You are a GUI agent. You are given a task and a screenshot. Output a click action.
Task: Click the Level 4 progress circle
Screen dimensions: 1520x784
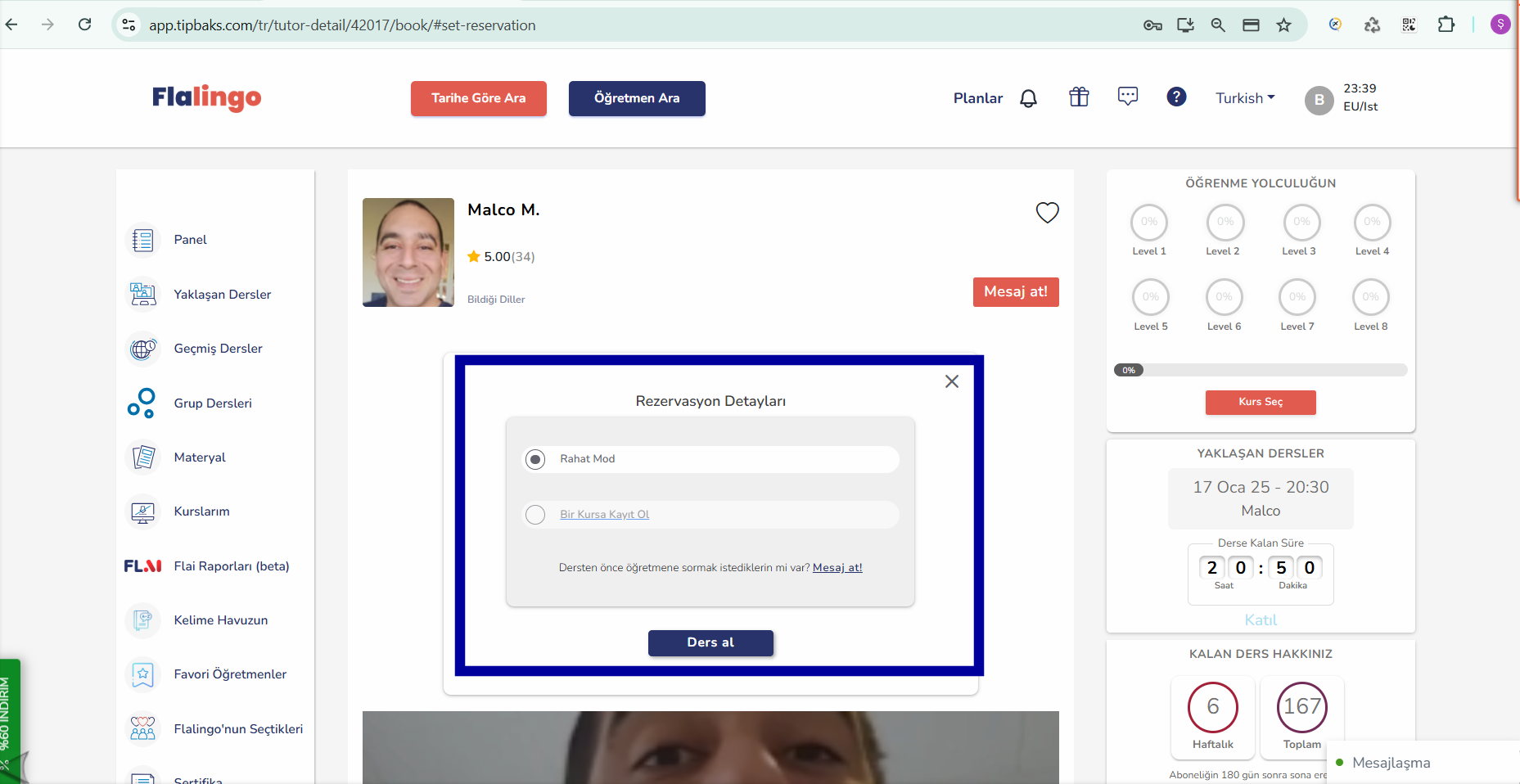pyautogui.click(x=1373, y=222)
